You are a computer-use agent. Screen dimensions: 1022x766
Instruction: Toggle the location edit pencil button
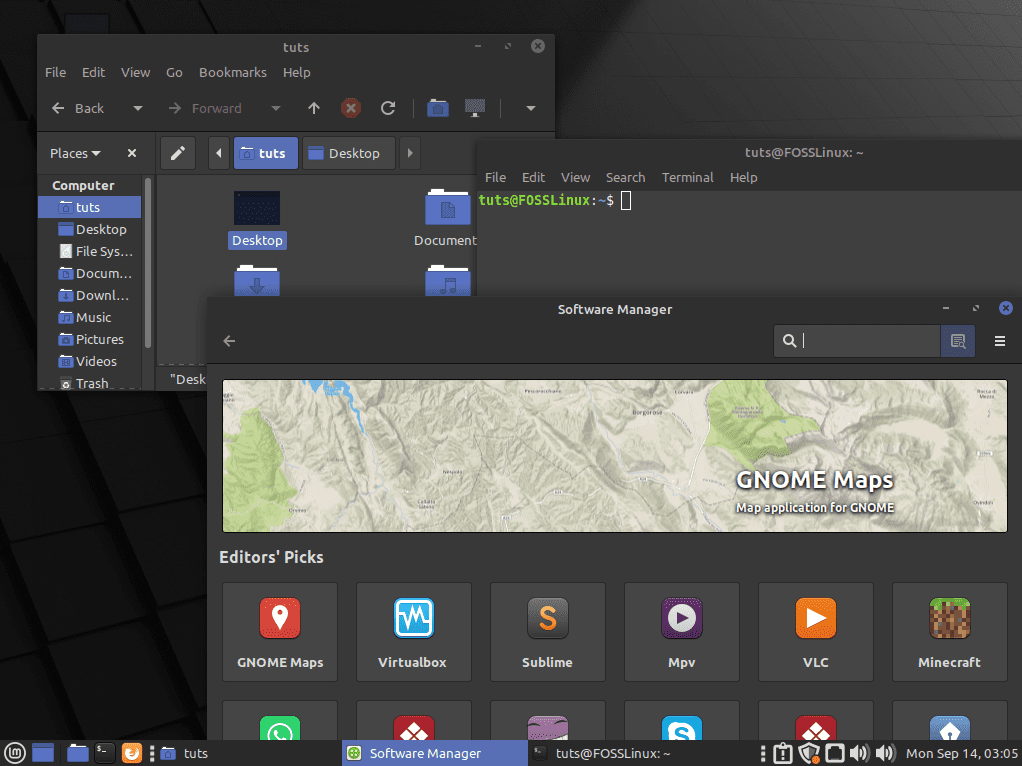click(178, 153)
